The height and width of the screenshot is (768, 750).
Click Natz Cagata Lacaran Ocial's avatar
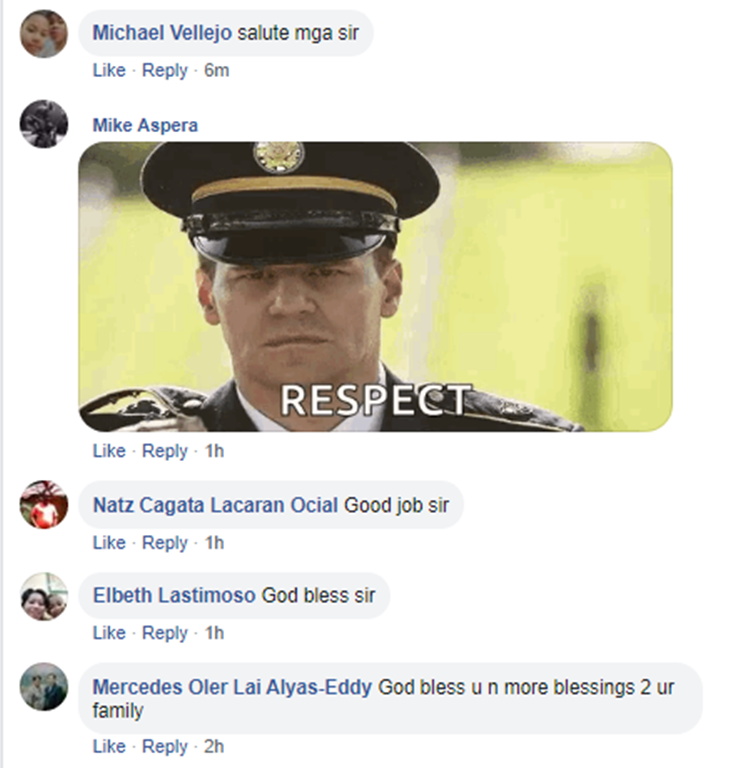pyautogui.click(x=44, y=504)
